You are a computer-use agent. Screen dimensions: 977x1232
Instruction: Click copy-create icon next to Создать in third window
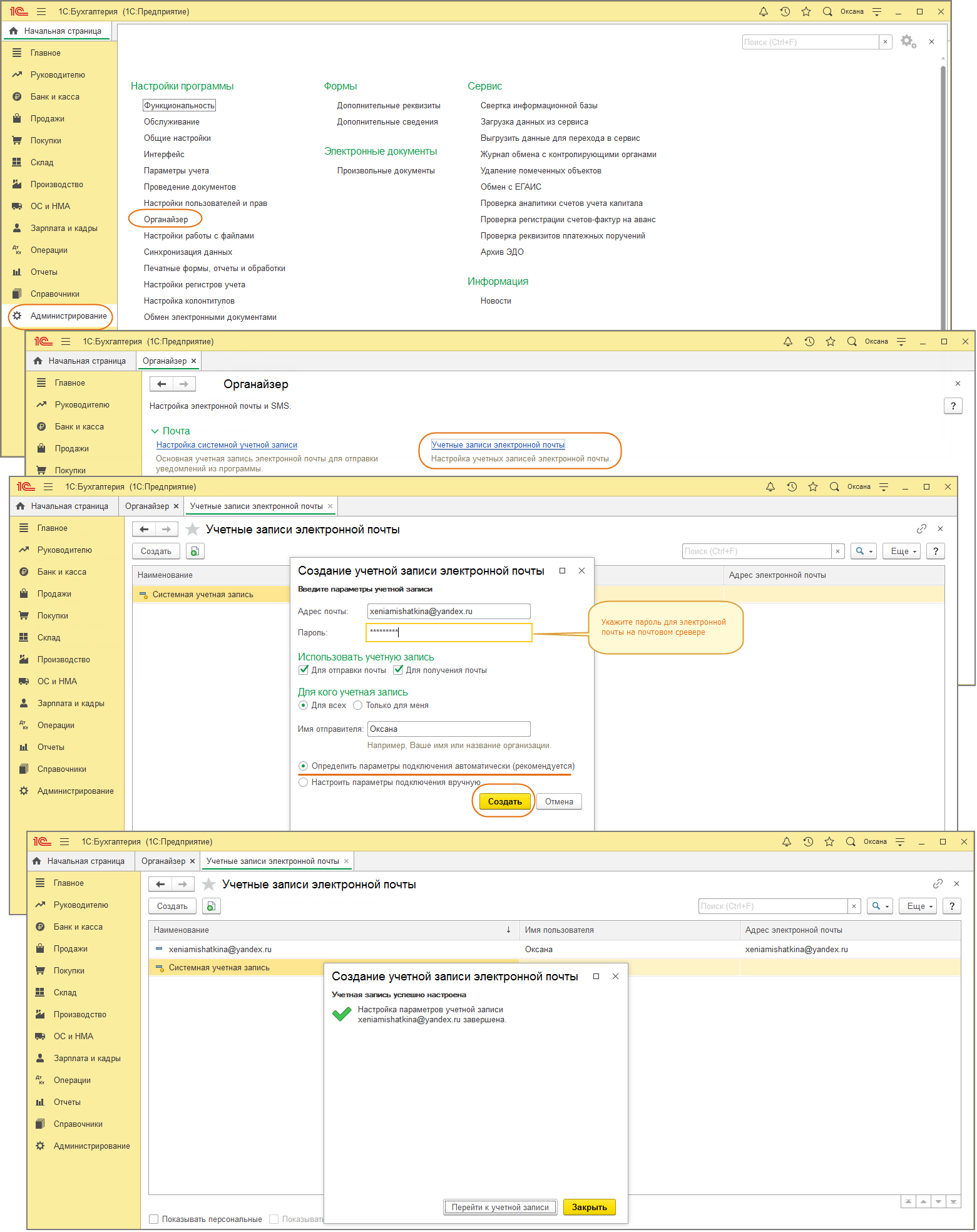195,551
